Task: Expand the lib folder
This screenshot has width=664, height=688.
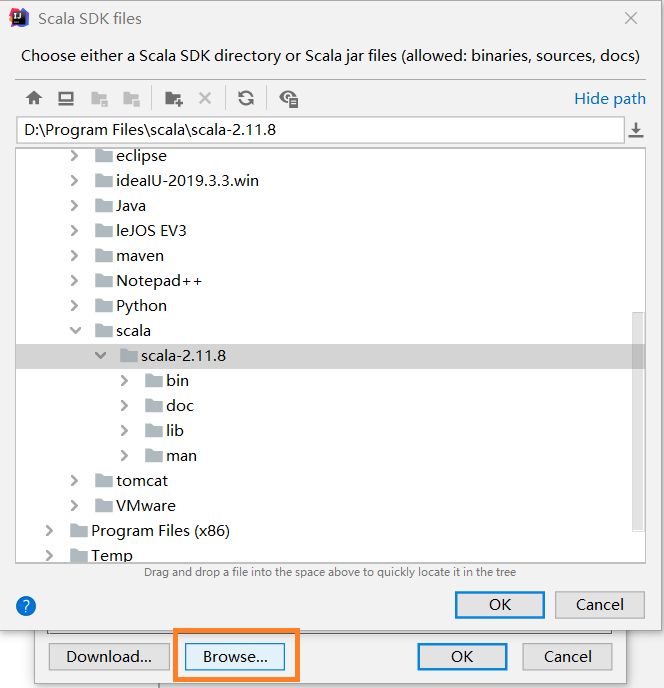Action: (125, 430)
